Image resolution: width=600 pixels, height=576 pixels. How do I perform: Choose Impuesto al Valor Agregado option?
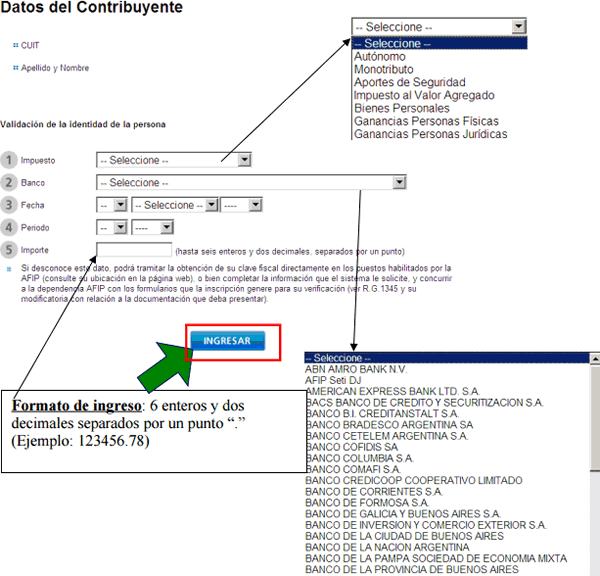(x=424, y=95)
